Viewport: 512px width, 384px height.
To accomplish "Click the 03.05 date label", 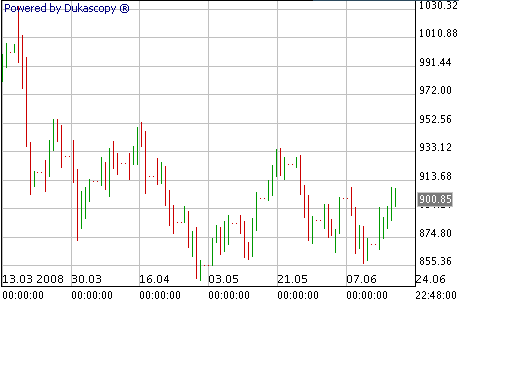I will [x=224, y=279].
